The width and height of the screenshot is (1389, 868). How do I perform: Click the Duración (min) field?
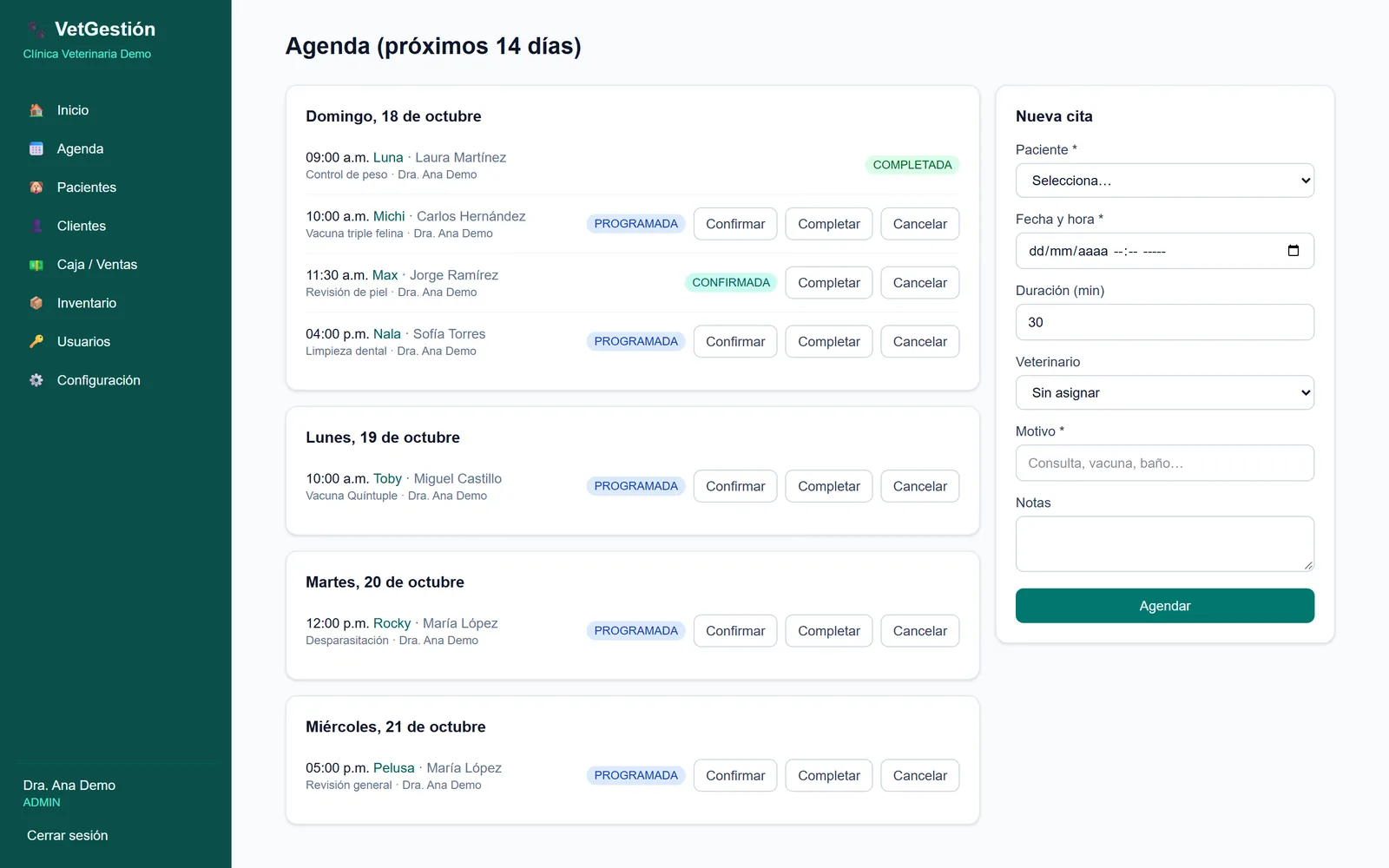[1164, 322]
